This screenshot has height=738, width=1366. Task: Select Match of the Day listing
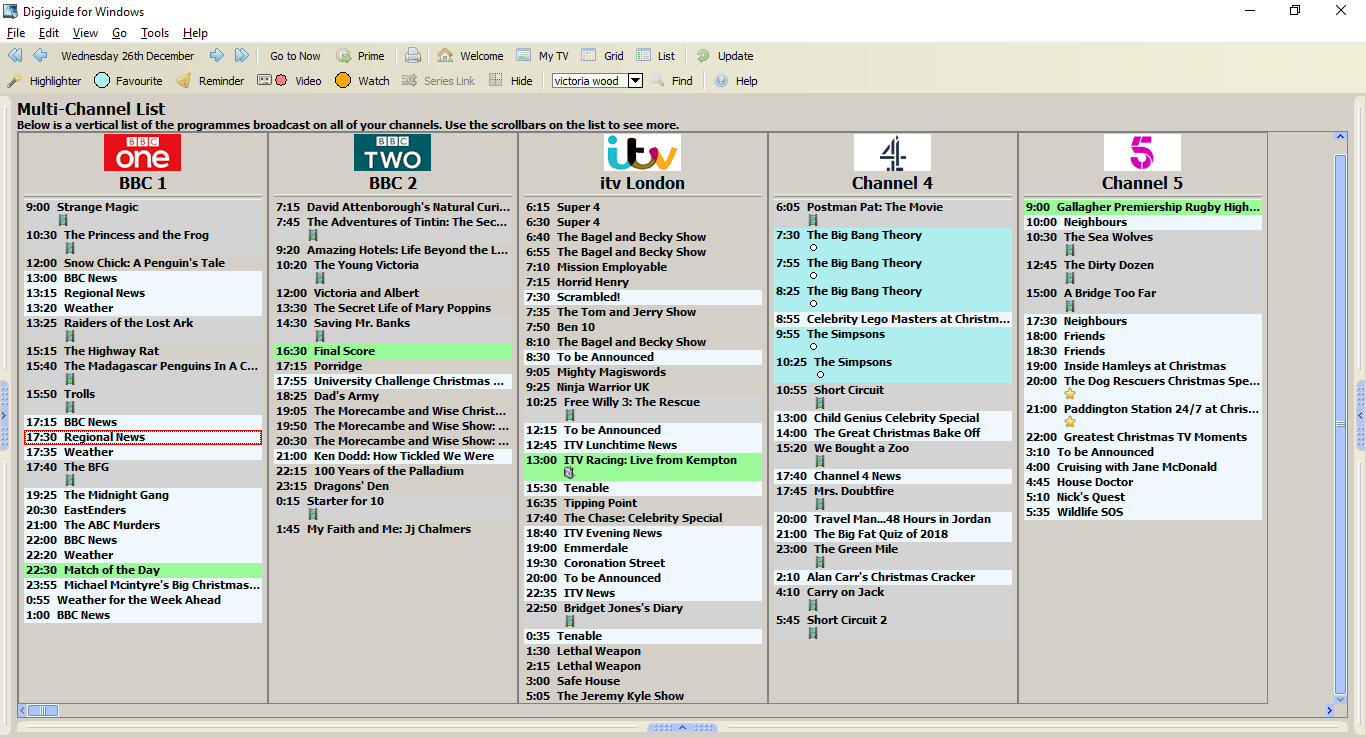(x=143, y=570)
